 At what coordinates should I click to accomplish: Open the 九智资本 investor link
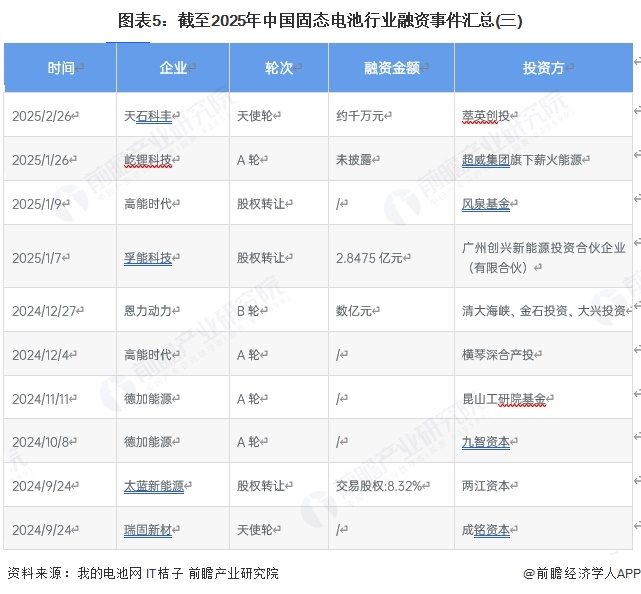(486, 442)
